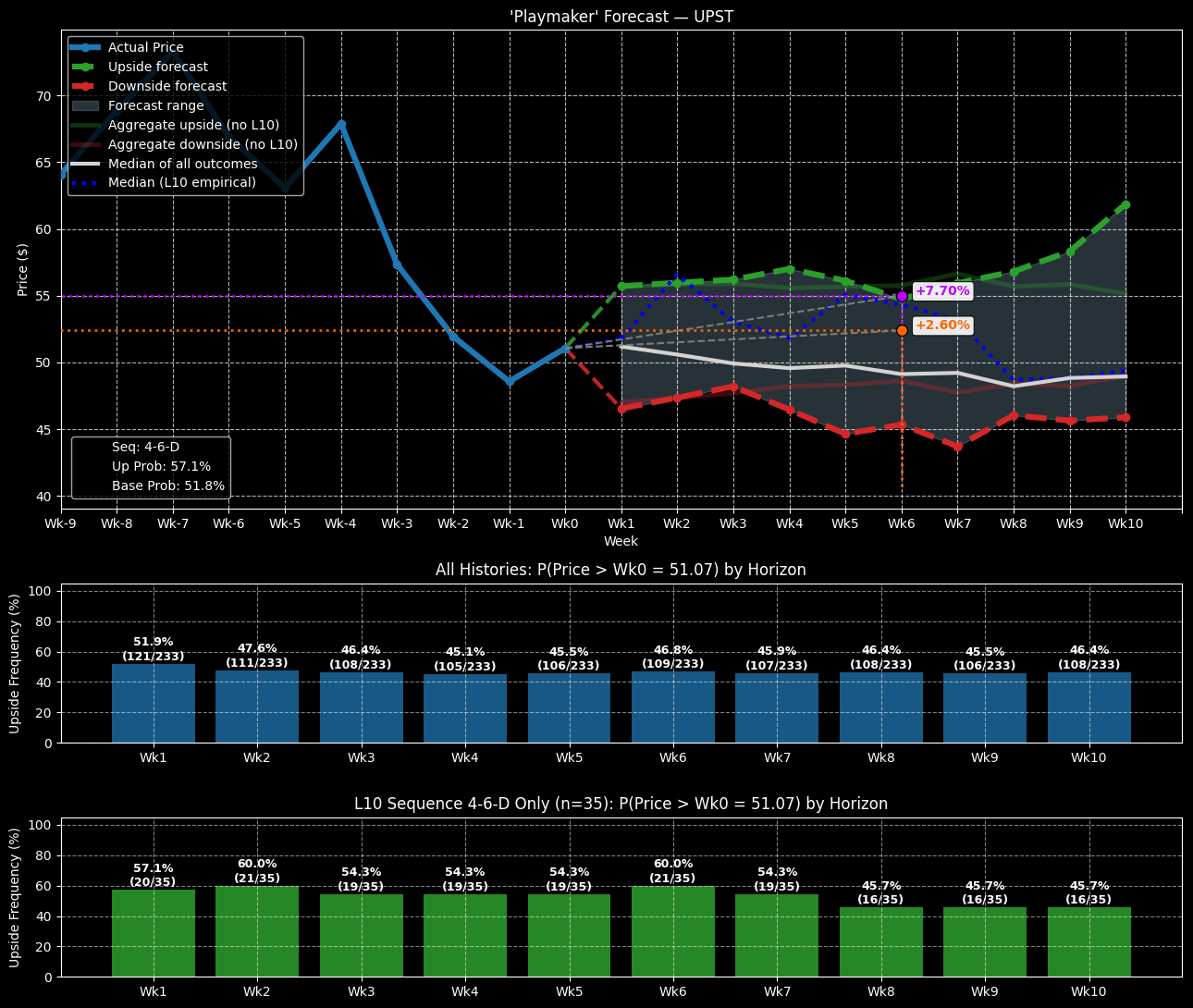Click the green Wk6 bar in L10 chart
The width and height of the screenshot is (1193, 1008).
tap(673, 931)
